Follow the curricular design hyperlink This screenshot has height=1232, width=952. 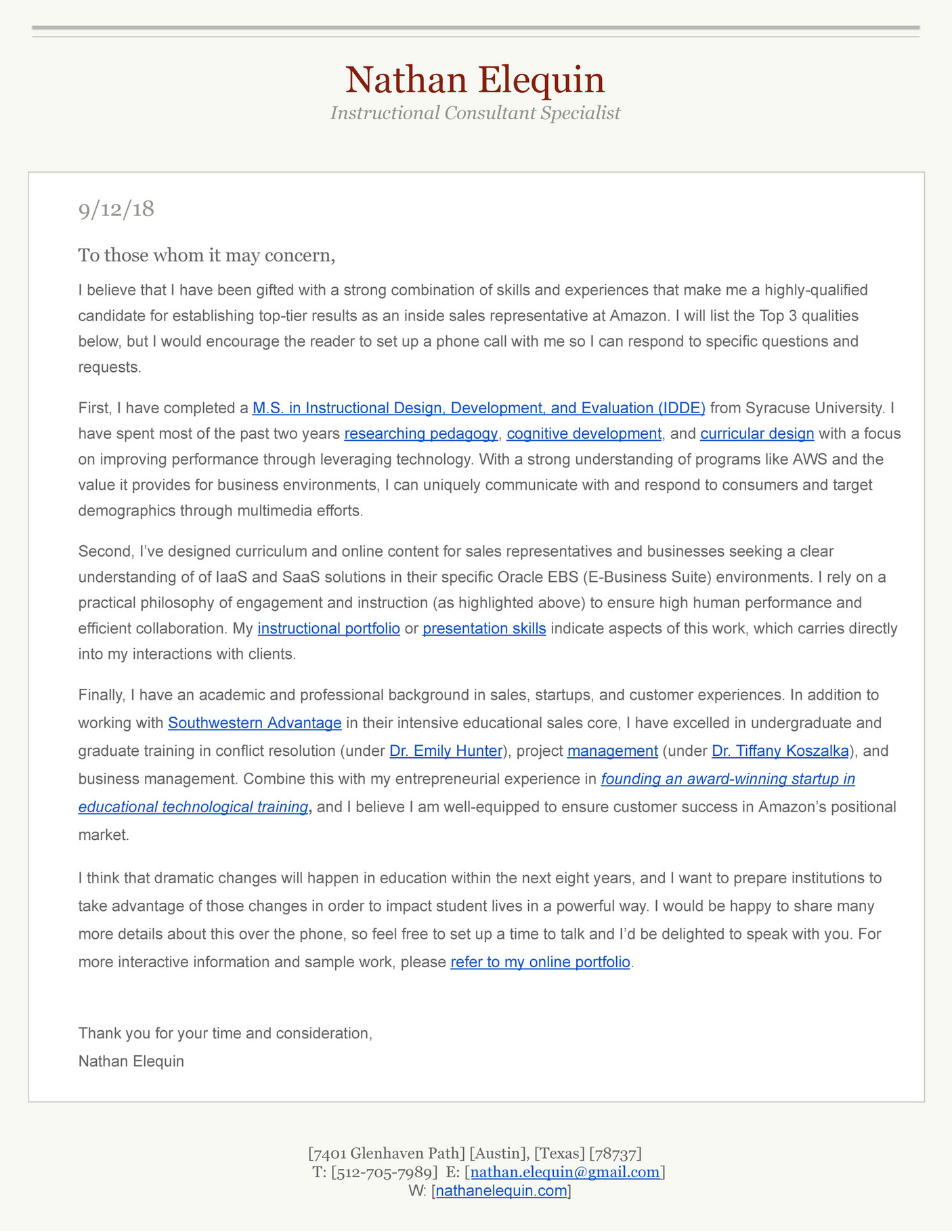click(x=757, y=434)
